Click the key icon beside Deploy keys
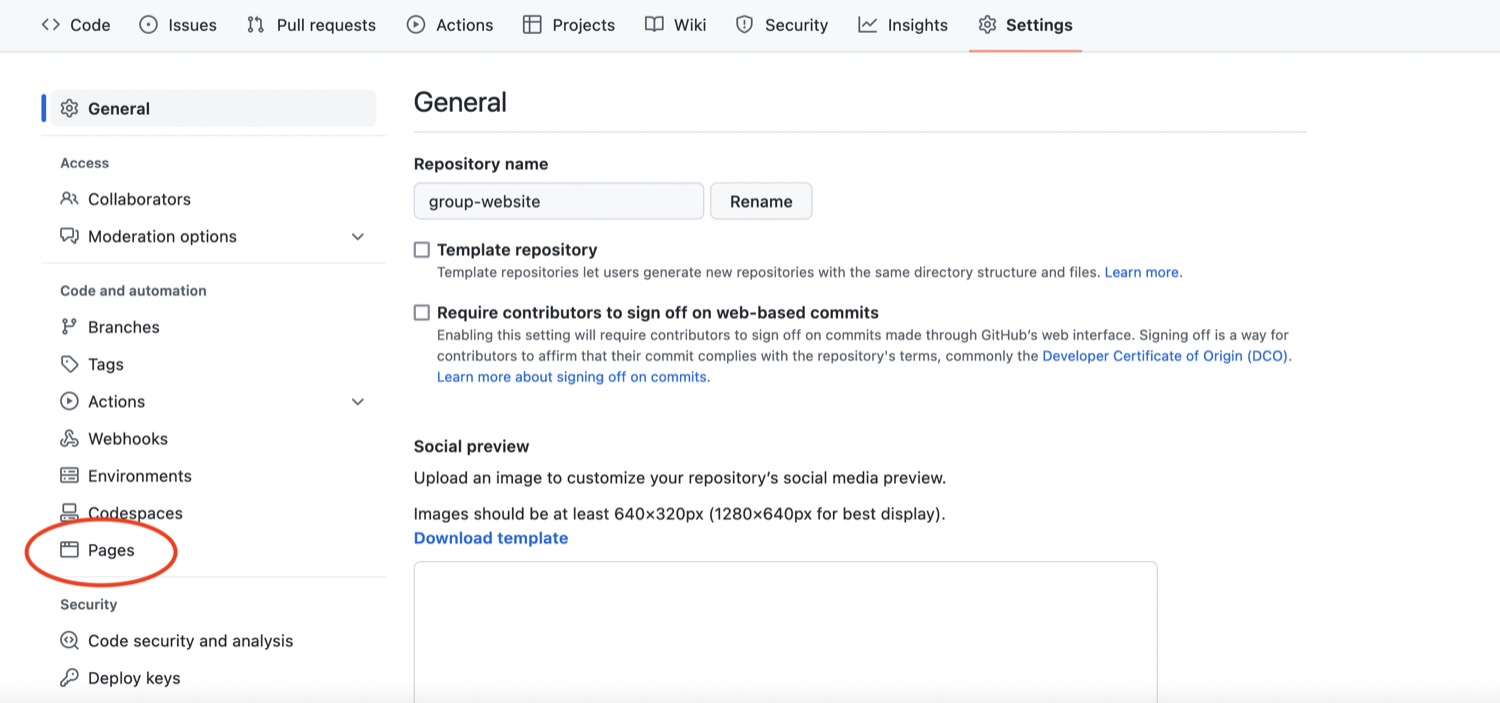The height and width of the screenshot is (703, 1500). tap(69, 678)
